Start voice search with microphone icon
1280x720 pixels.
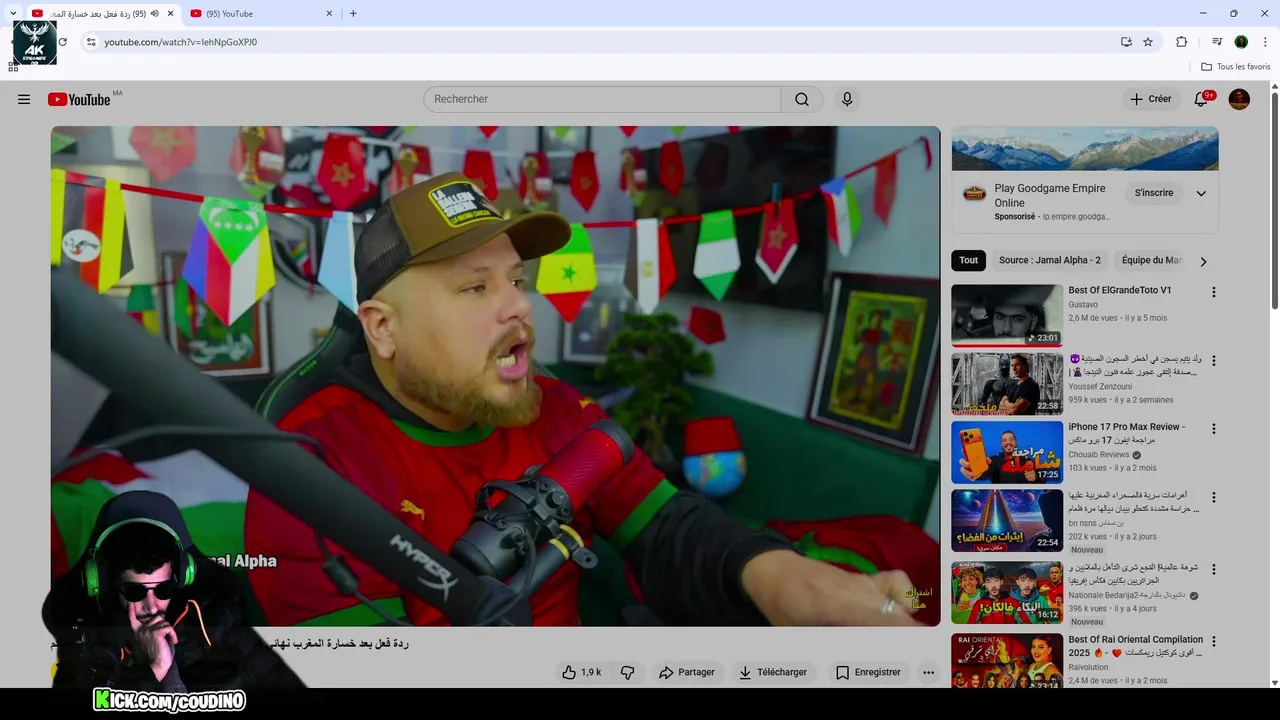pyautogui.click(x=847, y=99)
